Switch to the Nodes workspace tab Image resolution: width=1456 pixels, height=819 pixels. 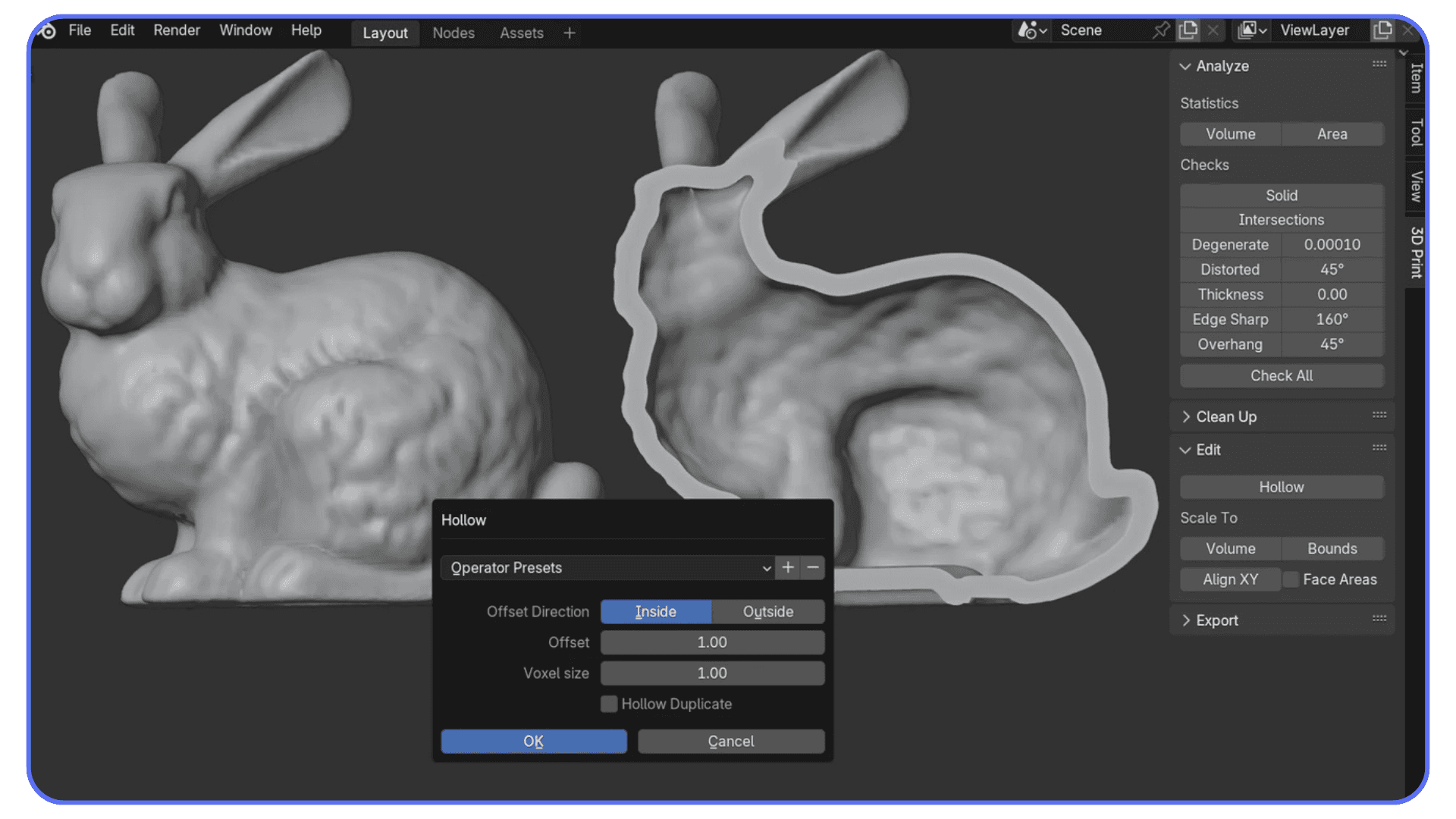453,33
